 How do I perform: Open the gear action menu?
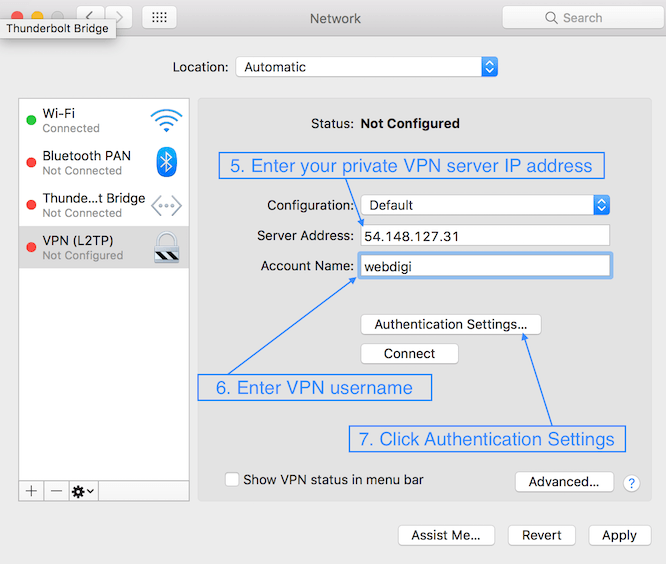[83, 491]
